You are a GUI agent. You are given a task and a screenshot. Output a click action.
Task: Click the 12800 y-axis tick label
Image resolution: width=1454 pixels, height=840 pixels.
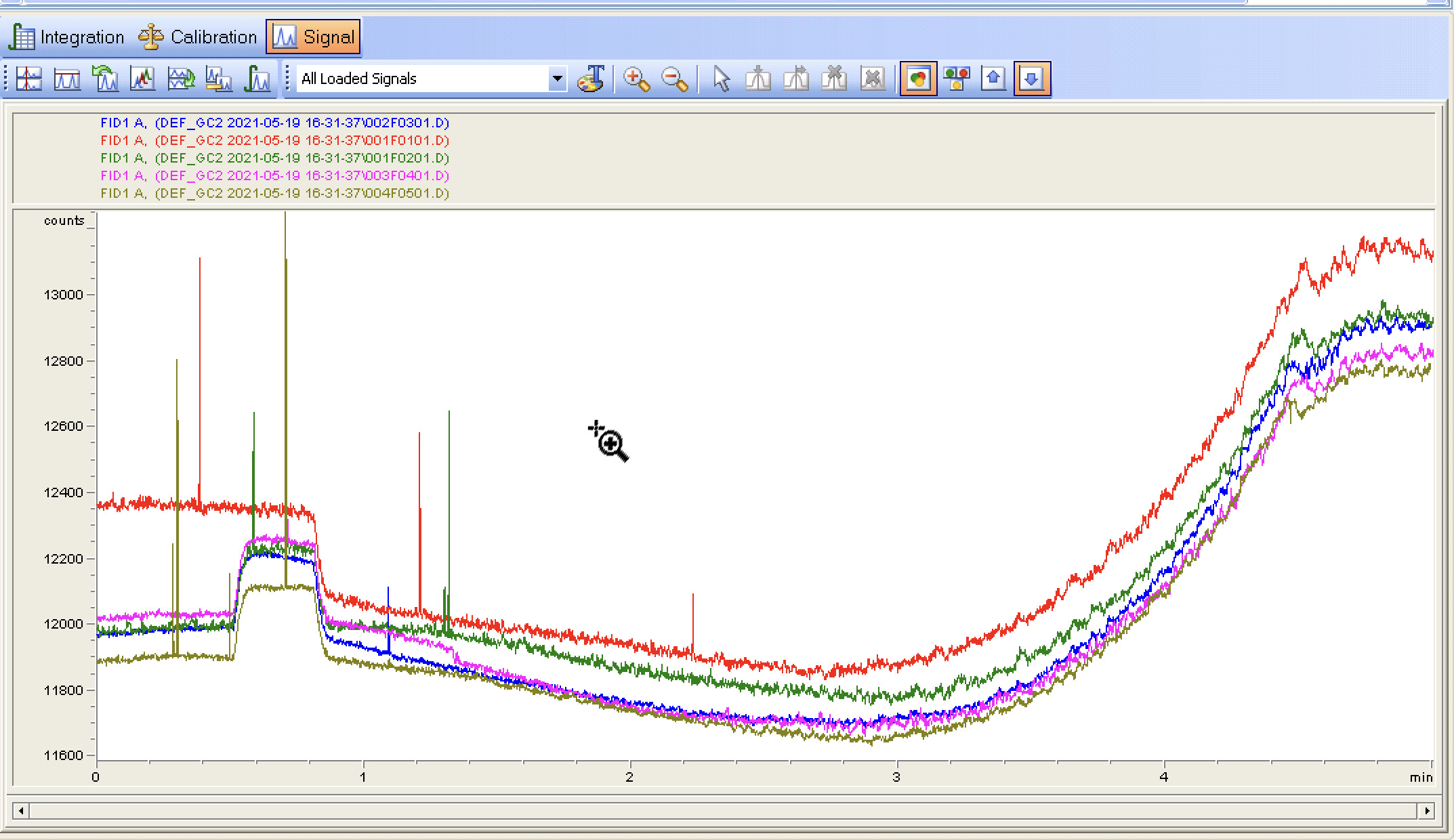coord(63,361)
